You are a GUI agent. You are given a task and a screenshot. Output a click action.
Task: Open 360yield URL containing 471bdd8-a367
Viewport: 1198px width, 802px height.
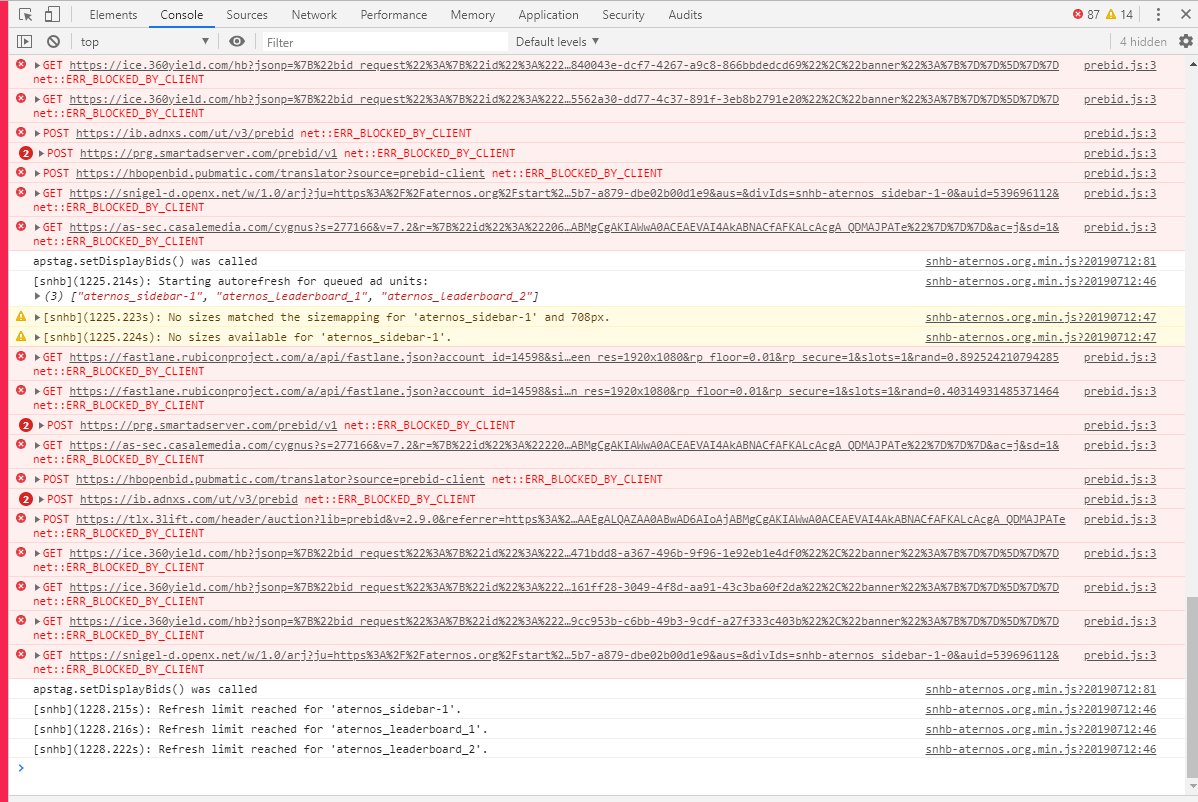pyautogui.click(x=564, y=553)
